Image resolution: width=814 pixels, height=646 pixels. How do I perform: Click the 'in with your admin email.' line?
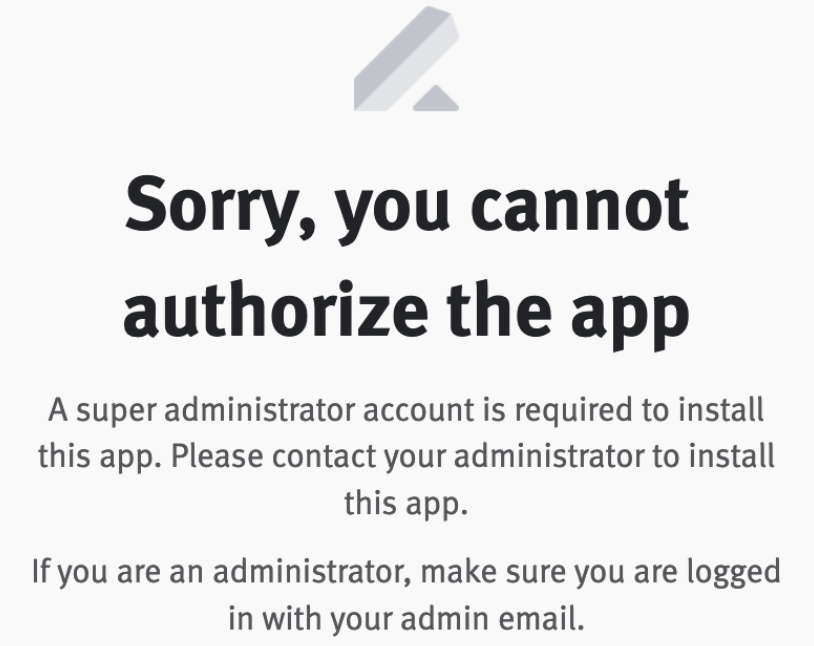click(406, 618)
